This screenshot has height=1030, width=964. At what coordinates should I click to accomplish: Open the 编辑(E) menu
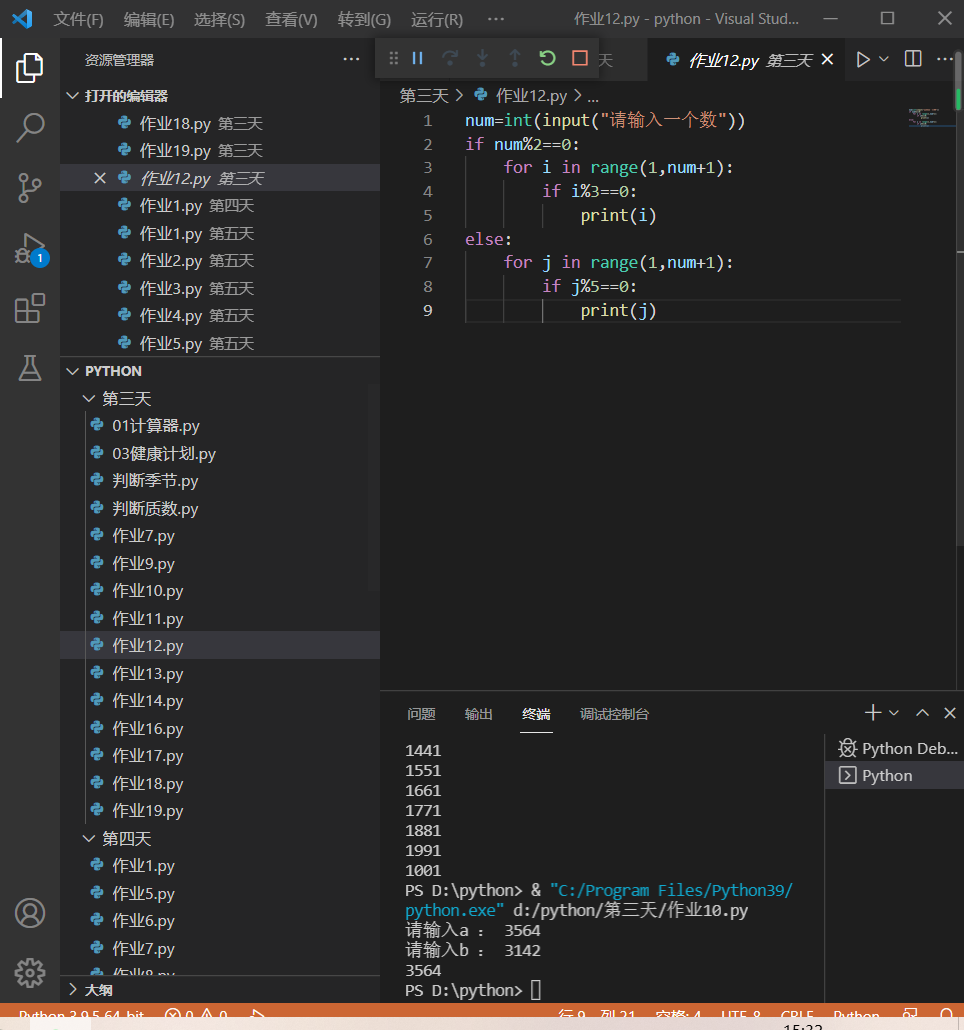click(x=149, y=19)
